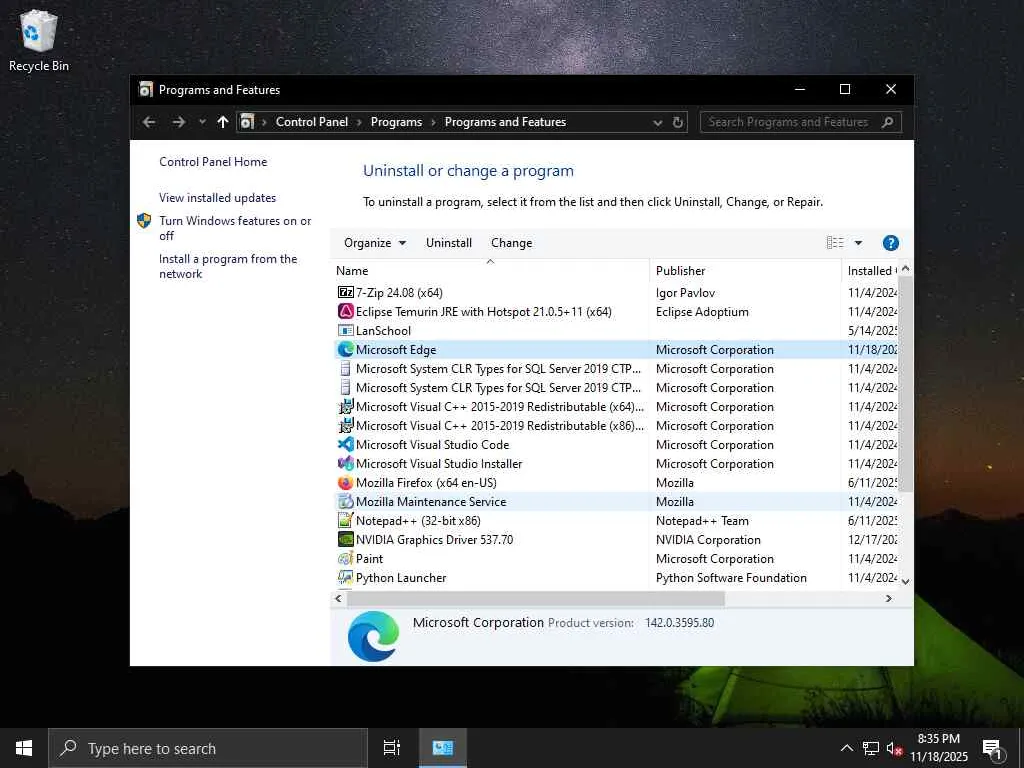
Task: Click the taskbar clock showing 8:35 PM
Action: (938, 748)
